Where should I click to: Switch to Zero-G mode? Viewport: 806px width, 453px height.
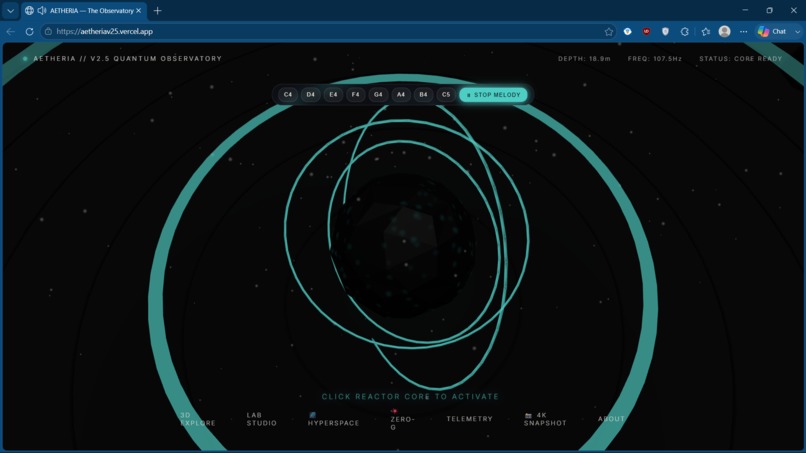pos(402,420)
